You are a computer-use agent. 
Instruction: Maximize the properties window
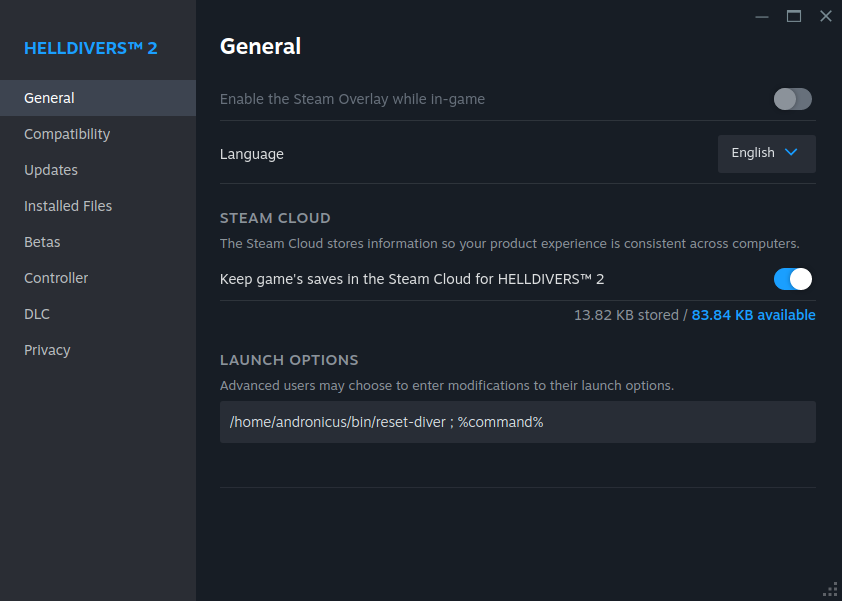click(x=793, y=16)
